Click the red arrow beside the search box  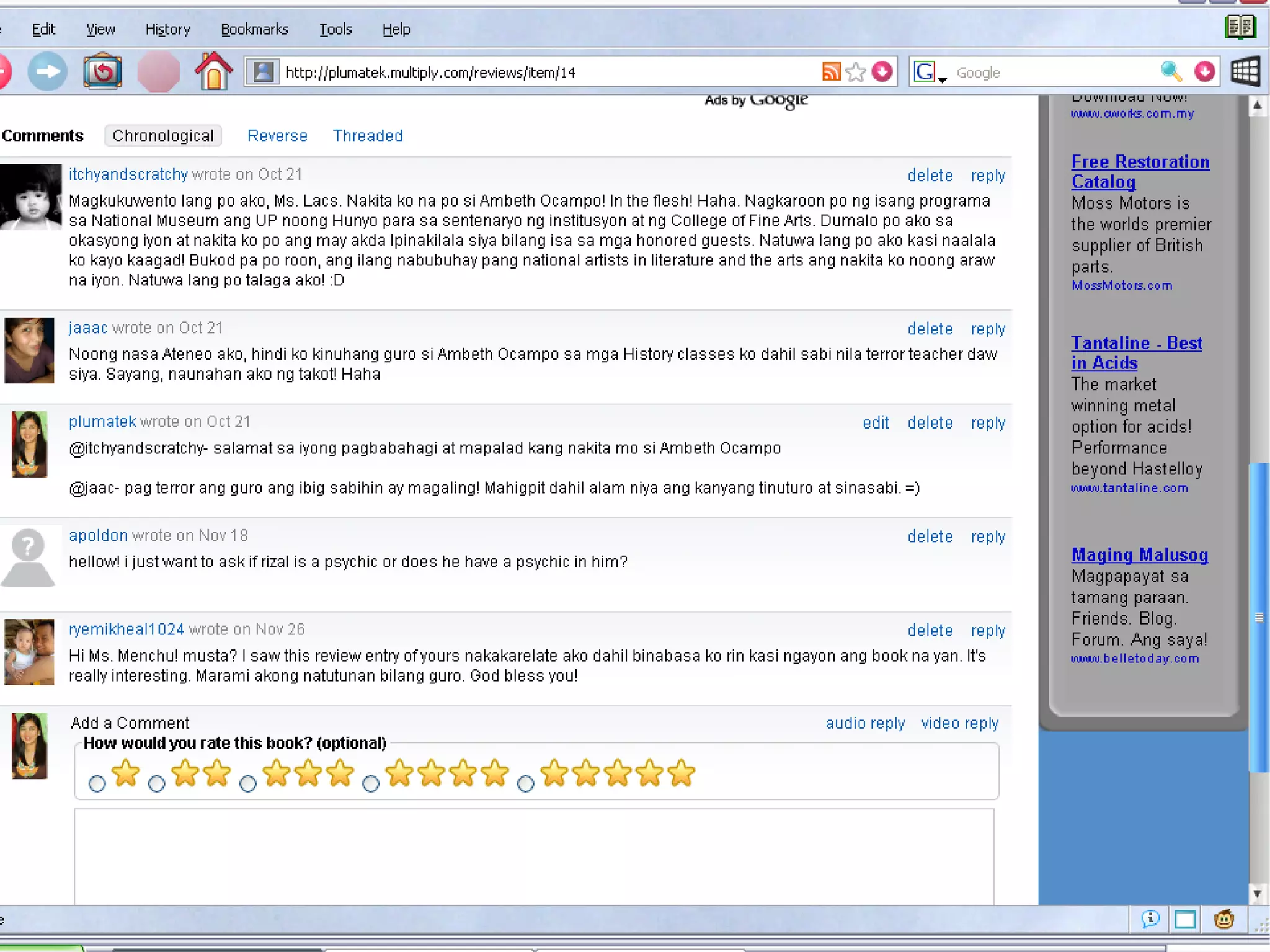[1204, 72]
